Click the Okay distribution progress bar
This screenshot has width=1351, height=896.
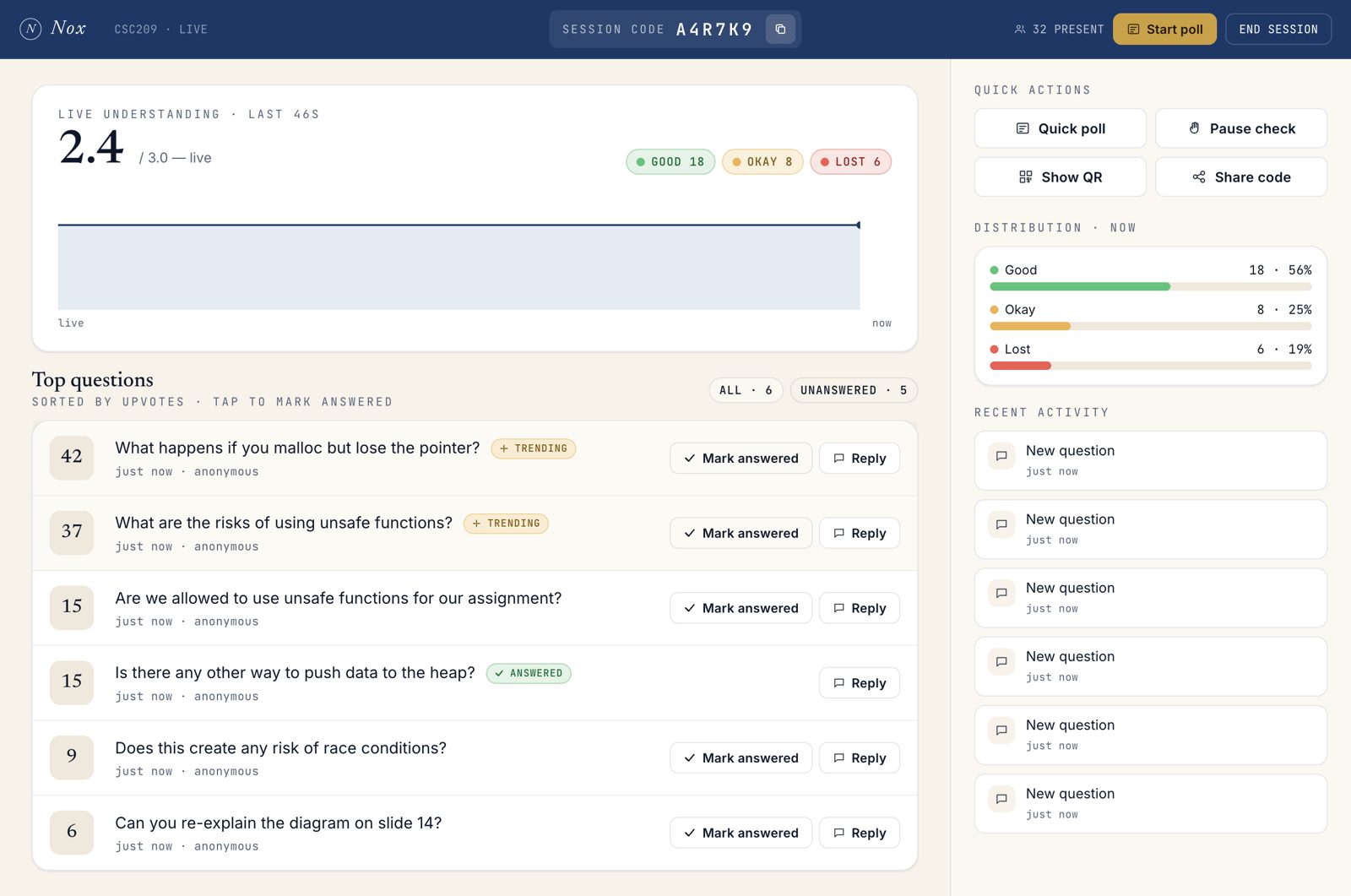1150,326
